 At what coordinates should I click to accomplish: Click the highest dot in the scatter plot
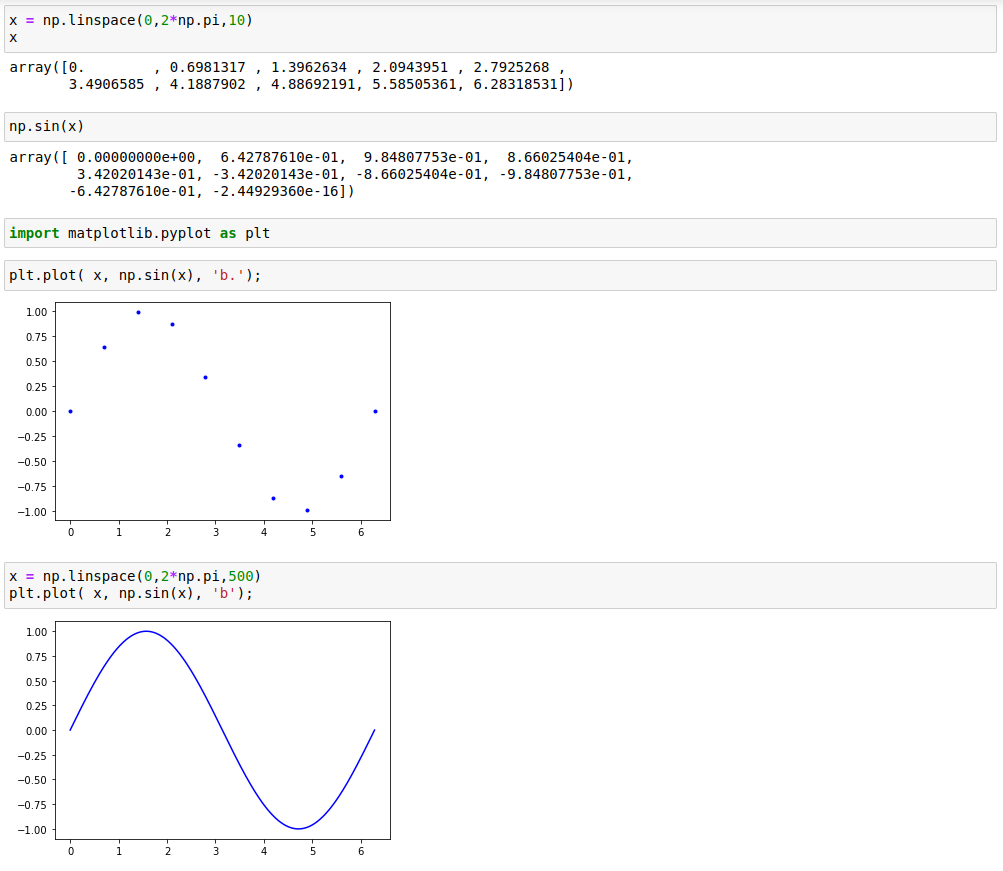click(138, 312)
